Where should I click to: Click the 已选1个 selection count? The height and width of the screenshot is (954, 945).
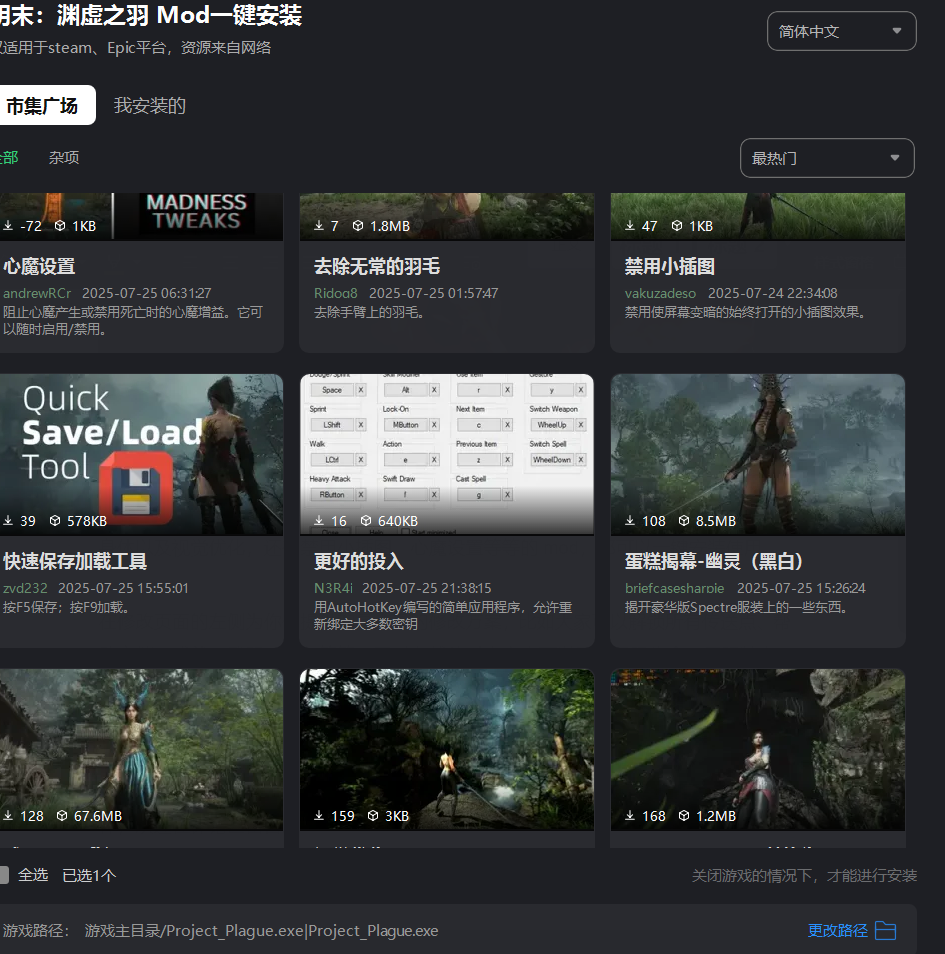pos(89,875)
